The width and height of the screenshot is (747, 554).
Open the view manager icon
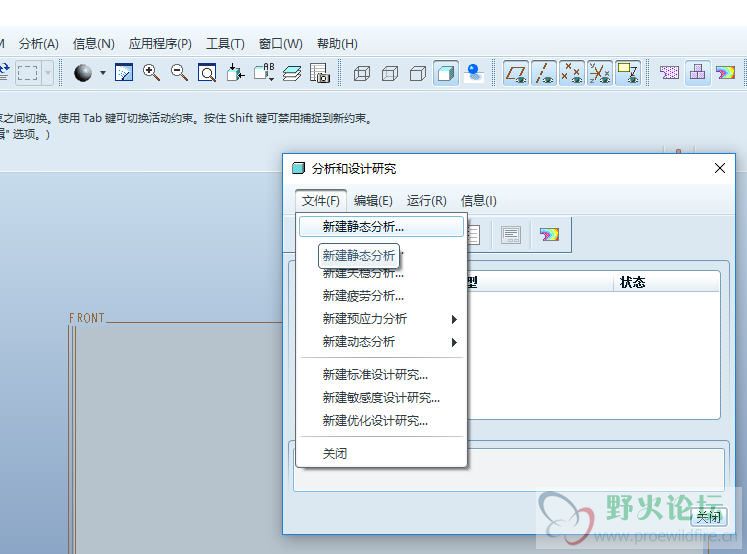(x=320, y=73)
